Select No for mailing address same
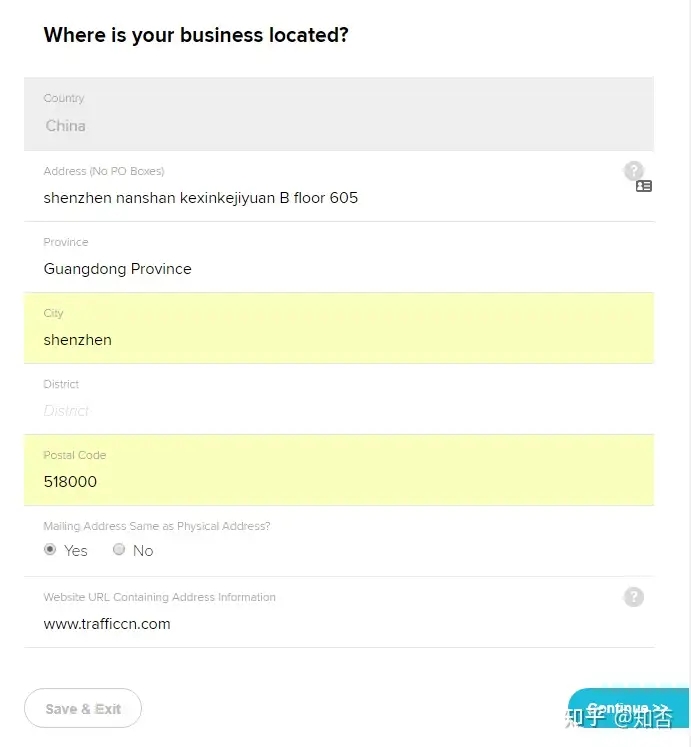 point(119,549)
